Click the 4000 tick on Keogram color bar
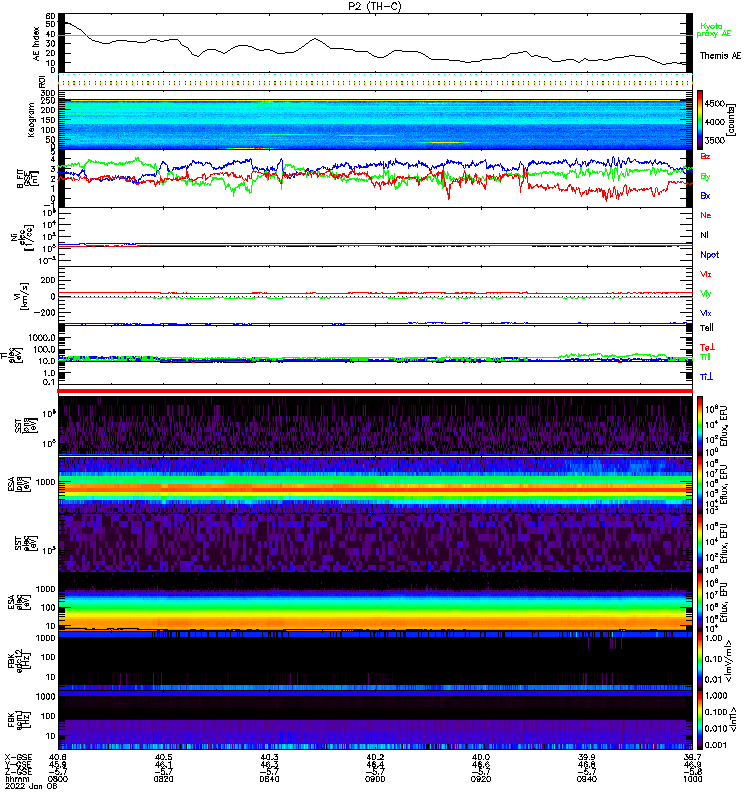750x800 pixels. tap(715, 122)
